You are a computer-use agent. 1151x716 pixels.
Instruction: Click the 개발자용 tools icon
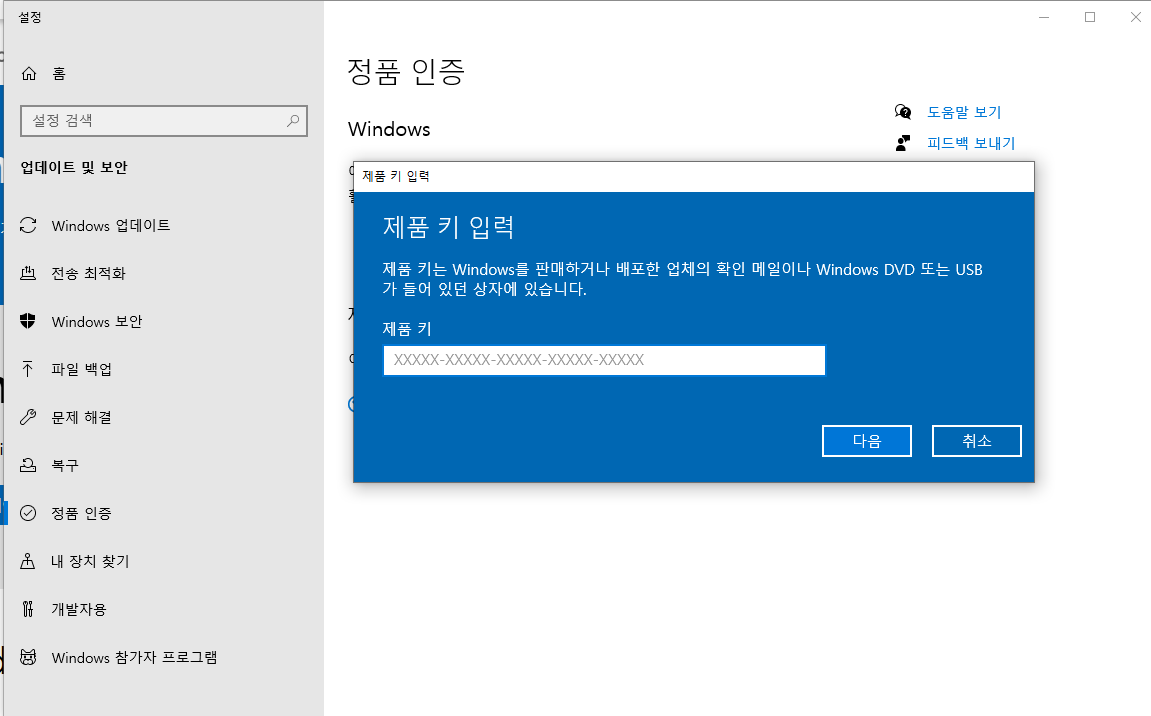tap(28, 609)
